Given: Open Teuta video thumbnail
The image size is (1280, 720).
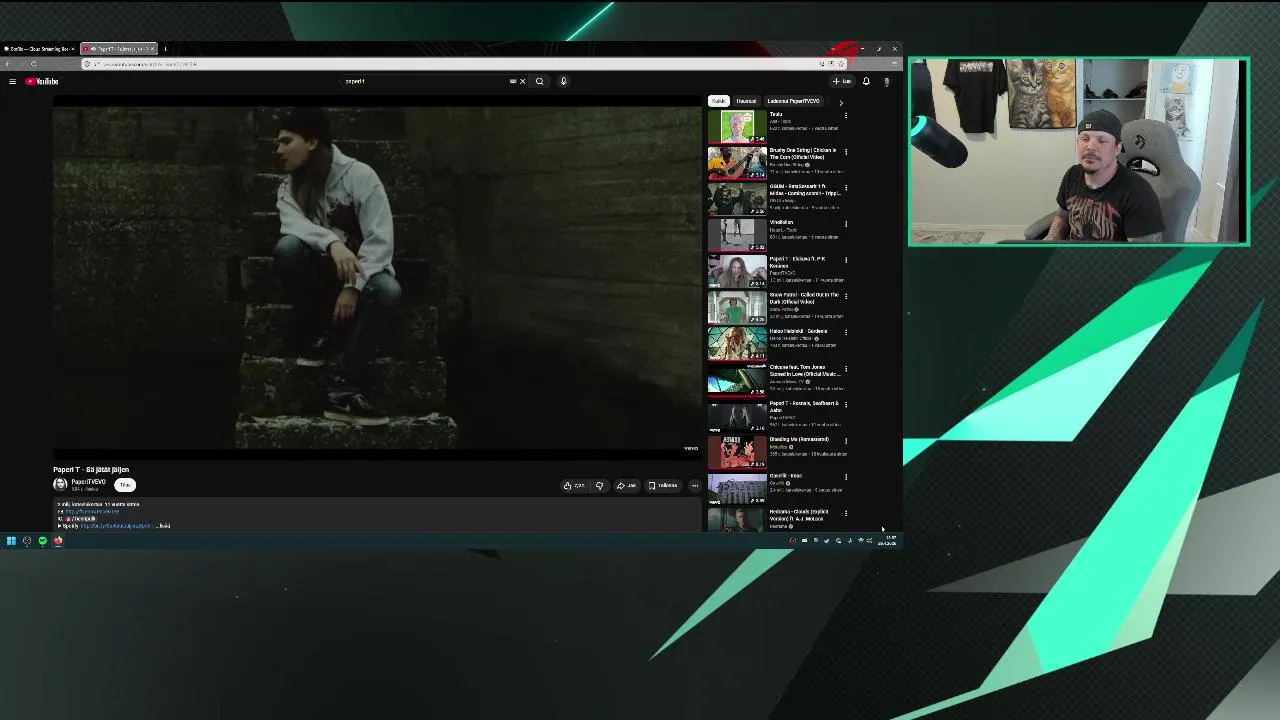Looking at the screenshot, I should pos(737,126).
